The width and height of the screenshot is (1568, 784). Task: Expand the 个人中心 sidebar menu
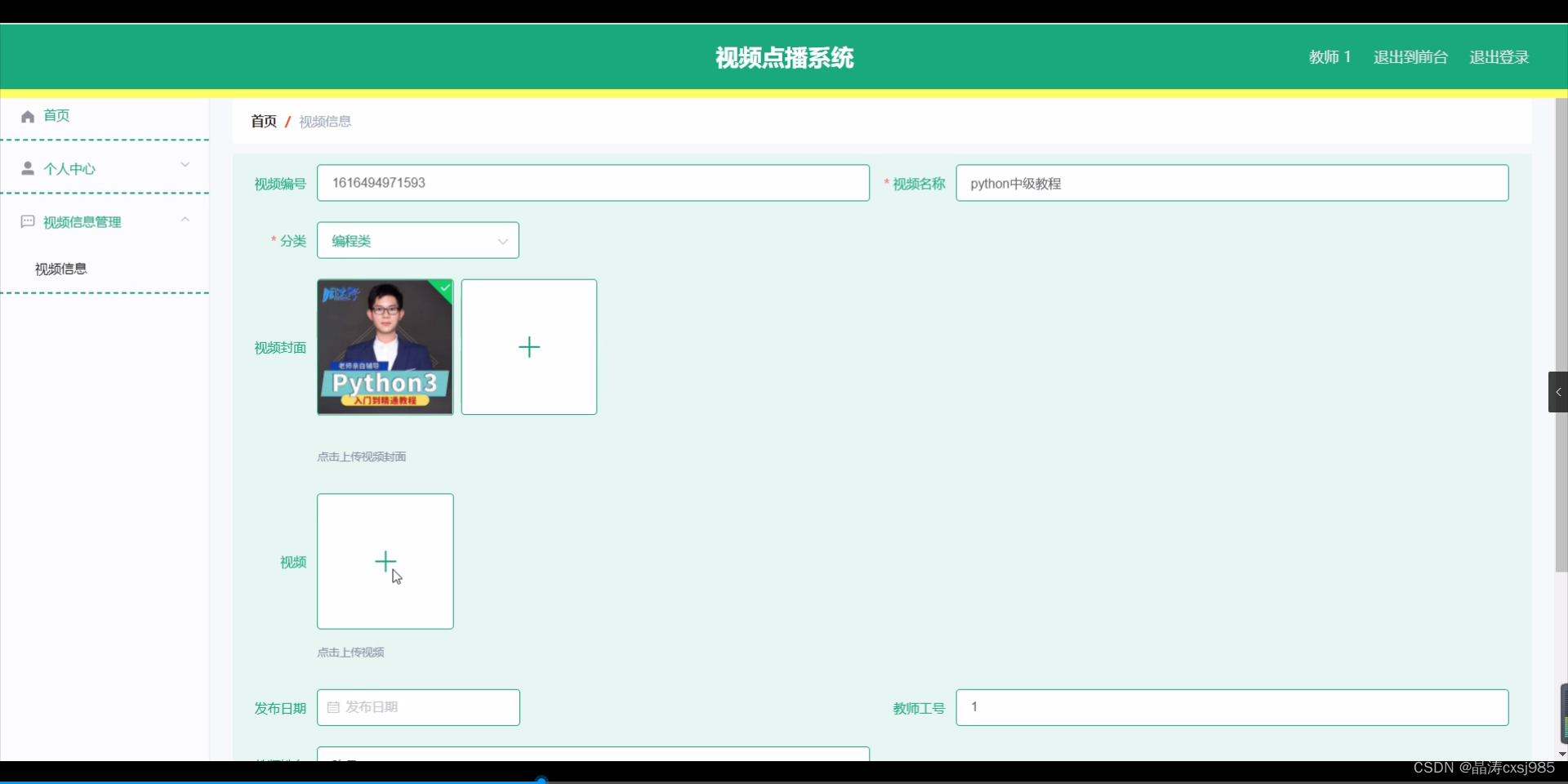pyautogui.click(x=185, y=164)
